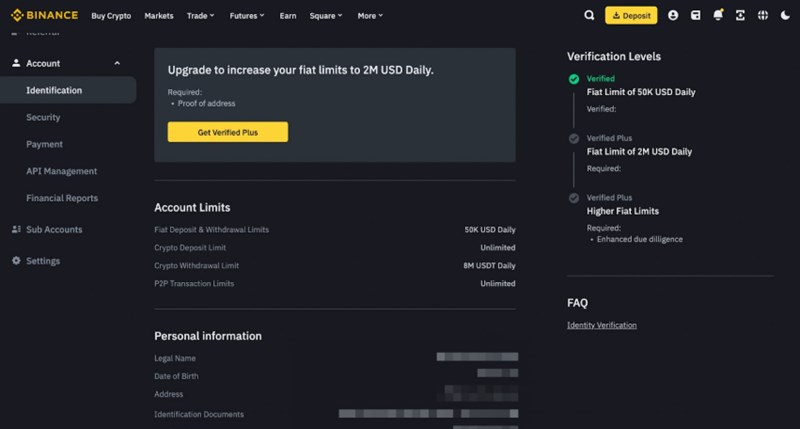Click the 'Crypto Deposit Limit' label
The width and height of the screenshot is (800, 429).
pos(190,247)
